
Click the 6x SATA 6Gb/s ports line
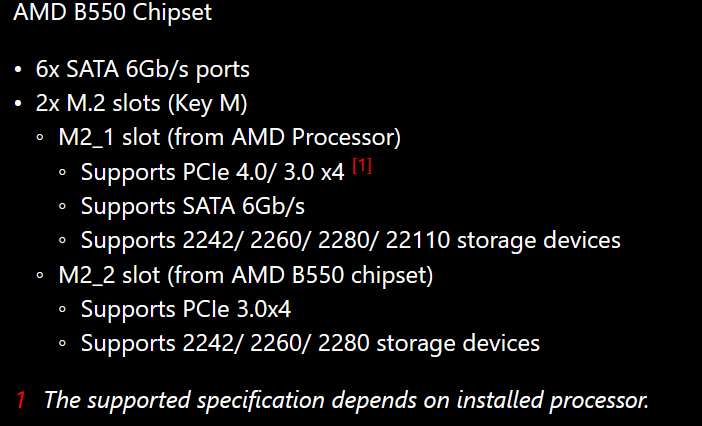(143, 69)
